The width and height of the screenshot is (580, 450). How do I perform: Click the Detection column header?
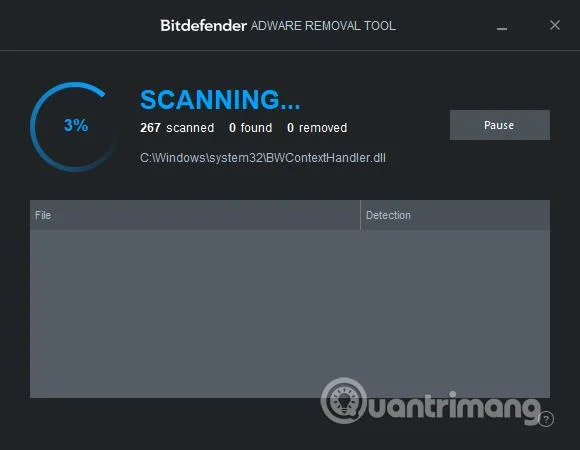pyautogui.click(x=455, y=215)
